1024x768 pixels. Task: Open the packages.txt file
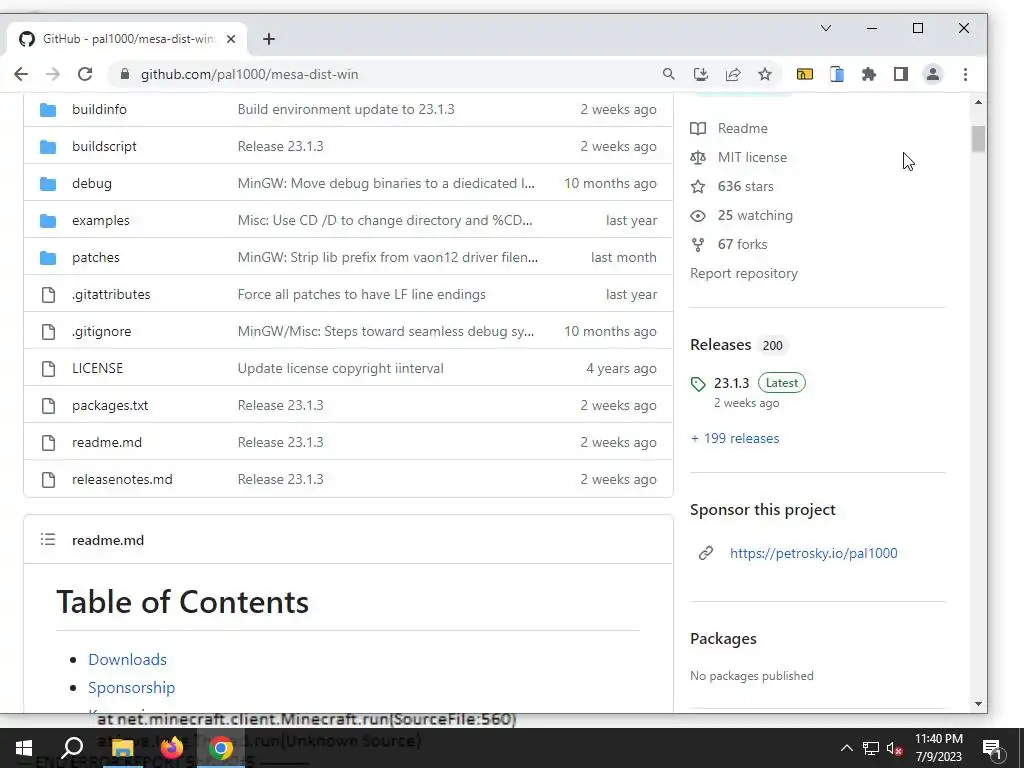coord(110,406)
